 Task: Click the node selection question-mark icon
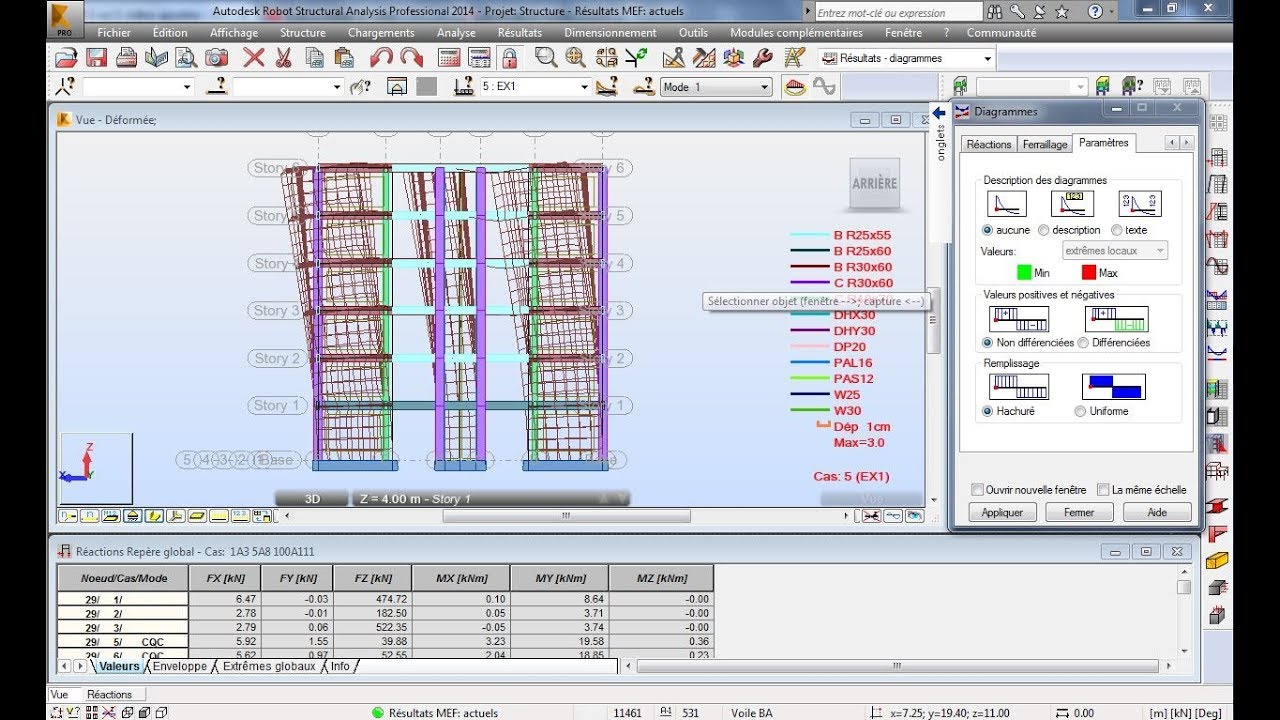(x=67, y=87)
